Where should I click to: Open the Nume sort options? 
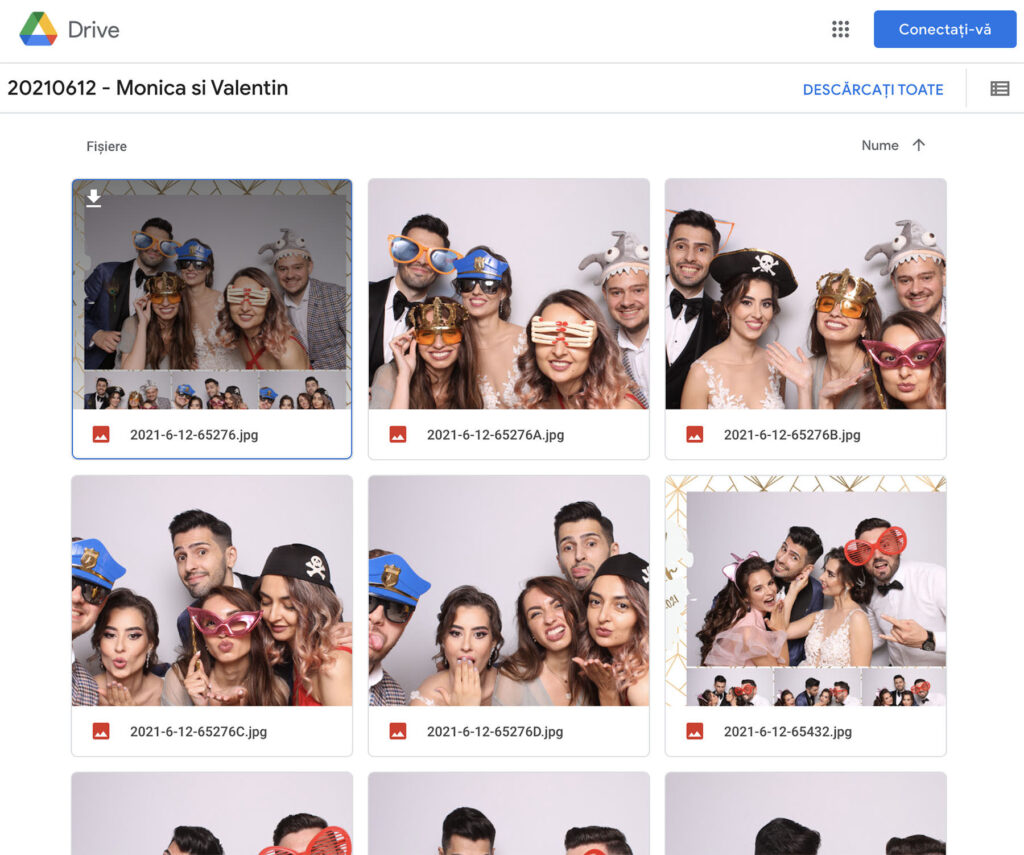(879, 145)
